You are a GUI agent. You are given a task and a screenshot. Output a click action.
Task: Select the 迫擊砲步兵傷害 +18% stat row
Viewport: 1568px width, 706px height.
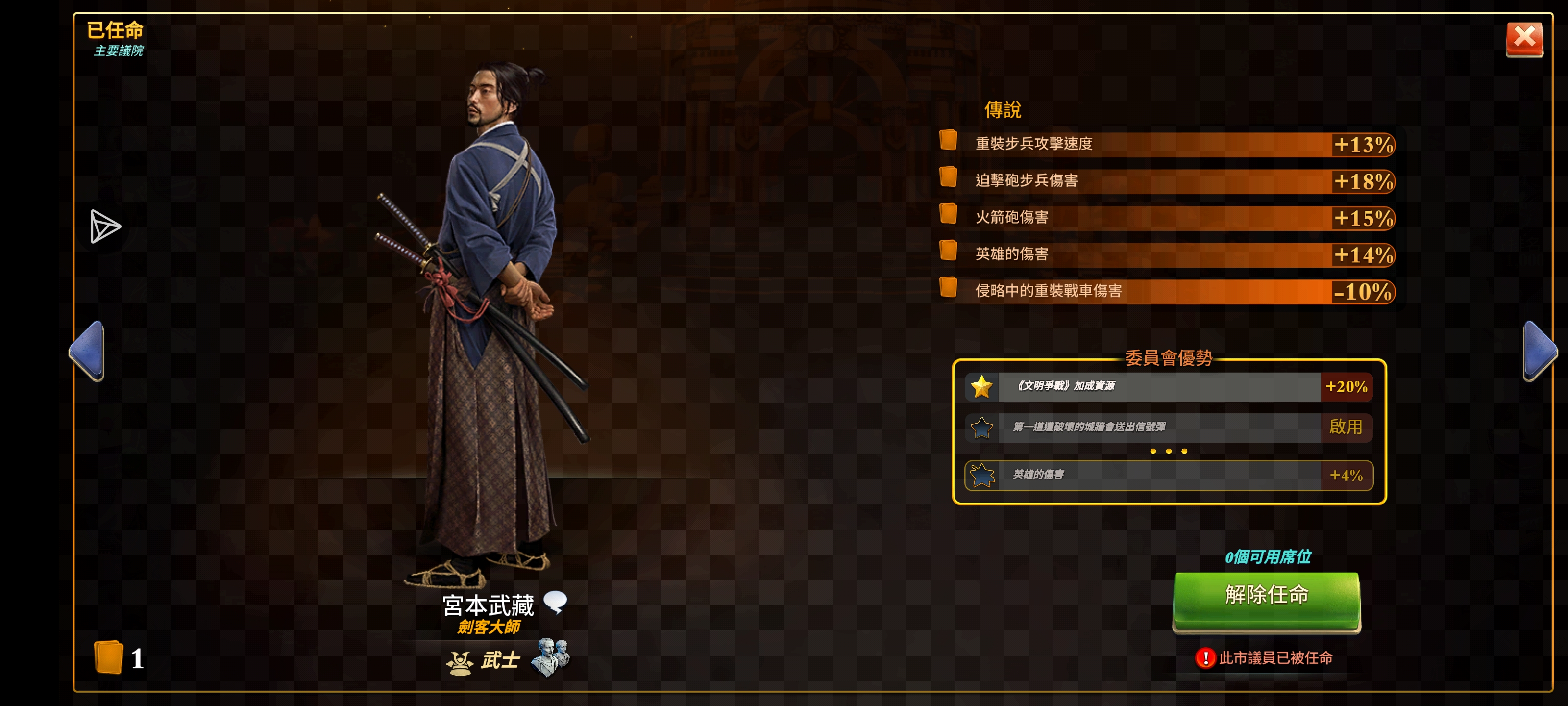(x=1167, y=181)
